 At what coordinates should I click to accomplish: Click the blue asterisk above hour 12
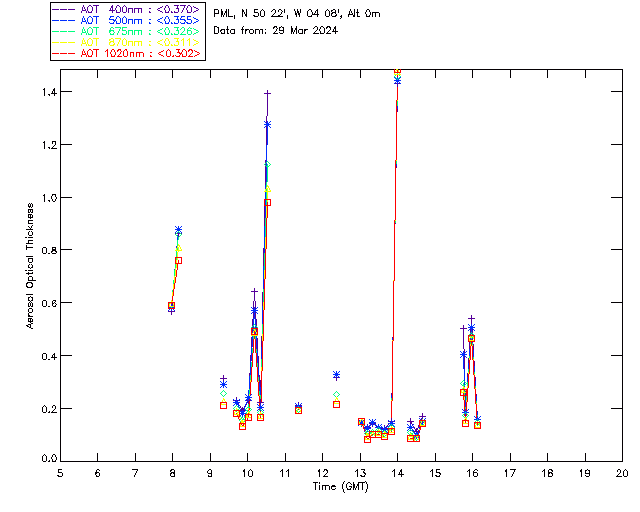[x=336, y=375]
